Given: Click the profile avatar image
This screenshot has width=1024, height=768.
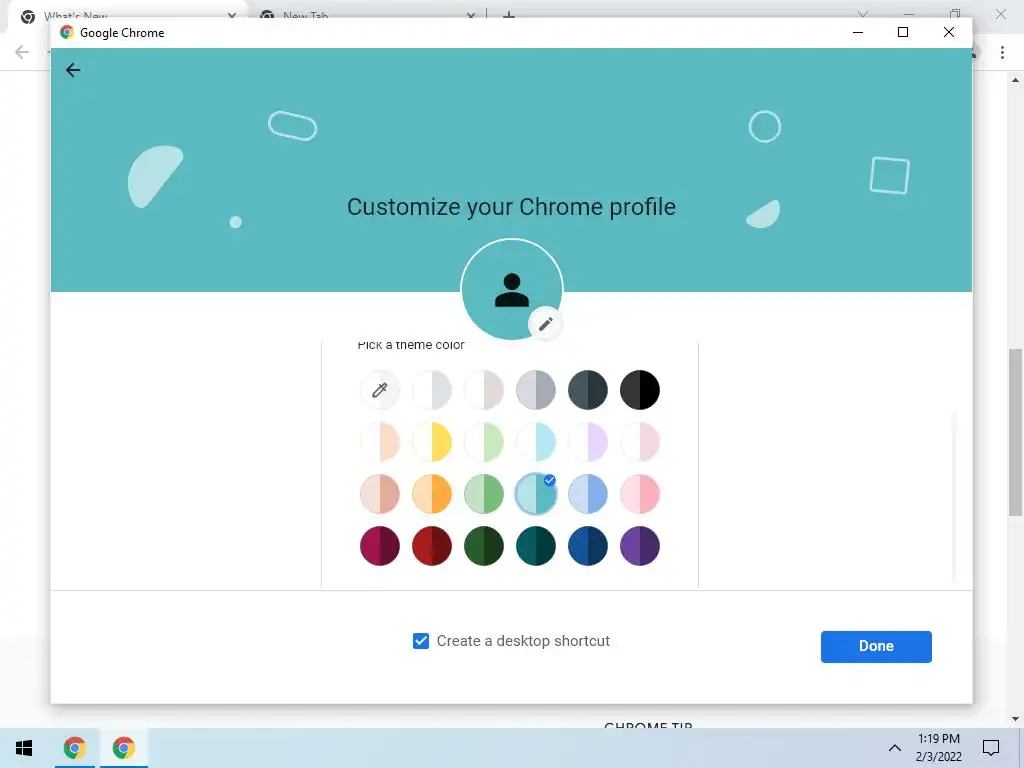Looking at the screenshot, I should (x=512, y=289).
